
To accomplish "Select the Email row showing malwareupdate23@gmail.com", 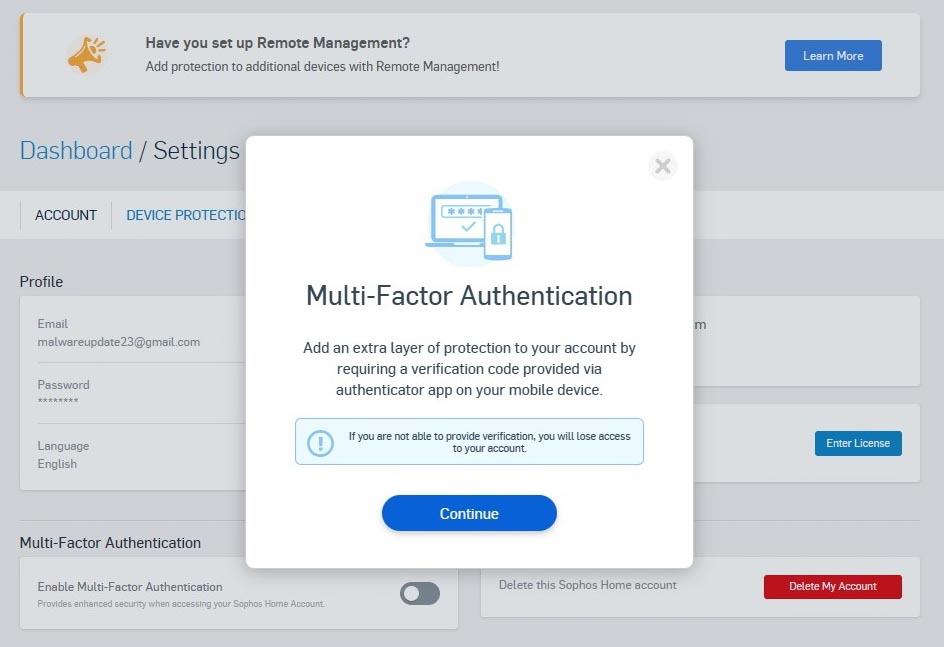I will 118,333.
